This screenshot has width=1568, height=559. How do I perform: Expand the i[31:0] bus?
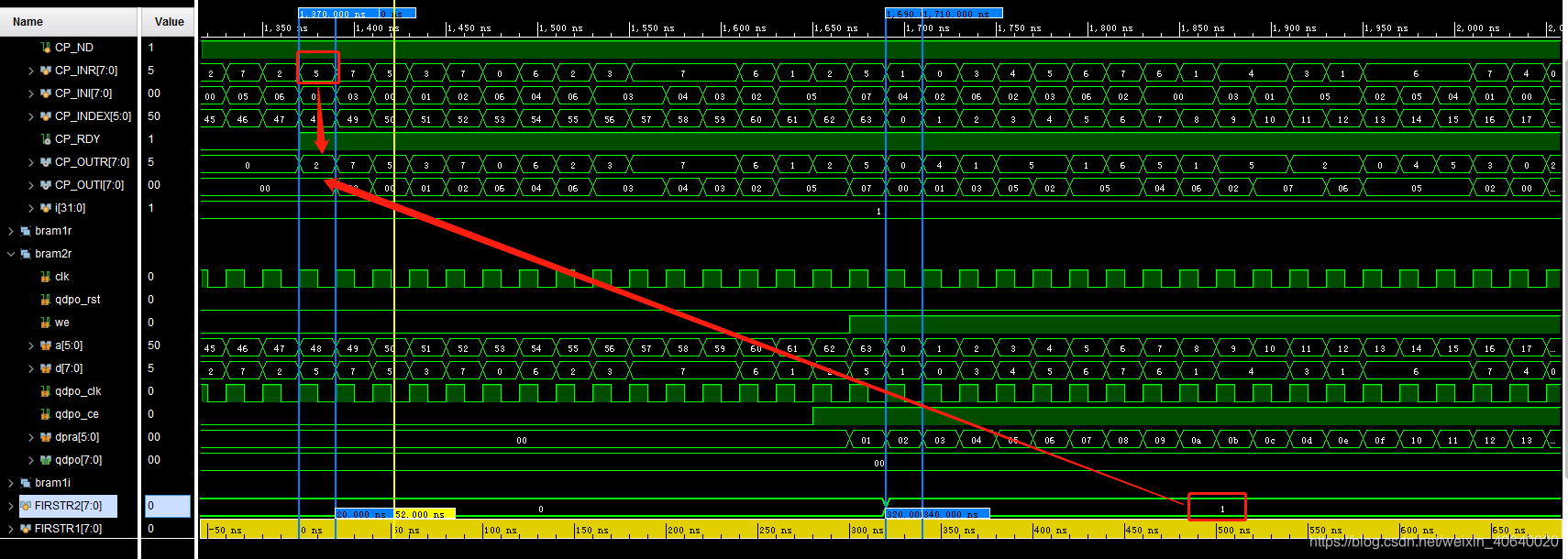tap(31, 208)
